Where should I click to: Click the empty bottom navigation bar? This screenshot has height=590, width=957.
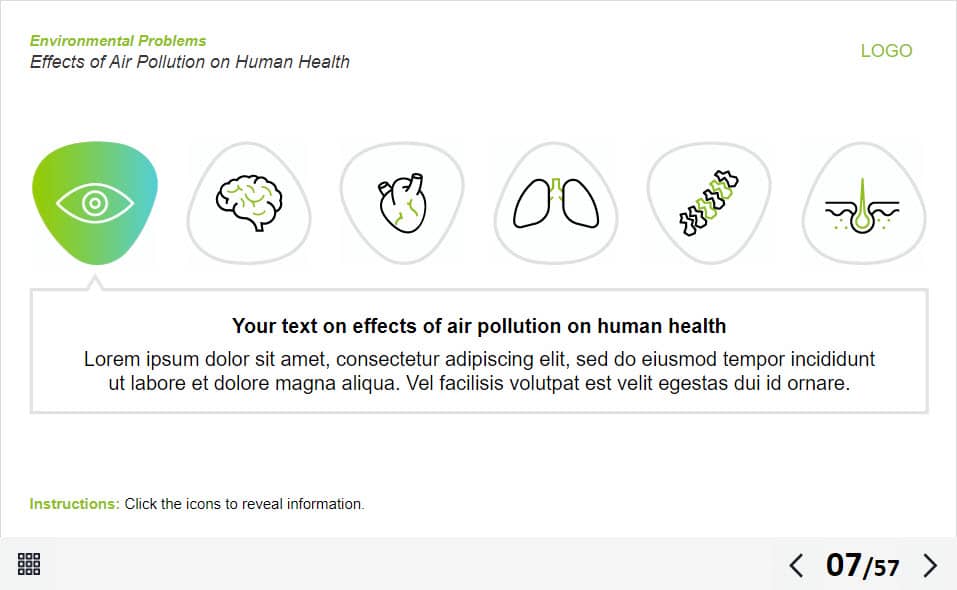400,564
